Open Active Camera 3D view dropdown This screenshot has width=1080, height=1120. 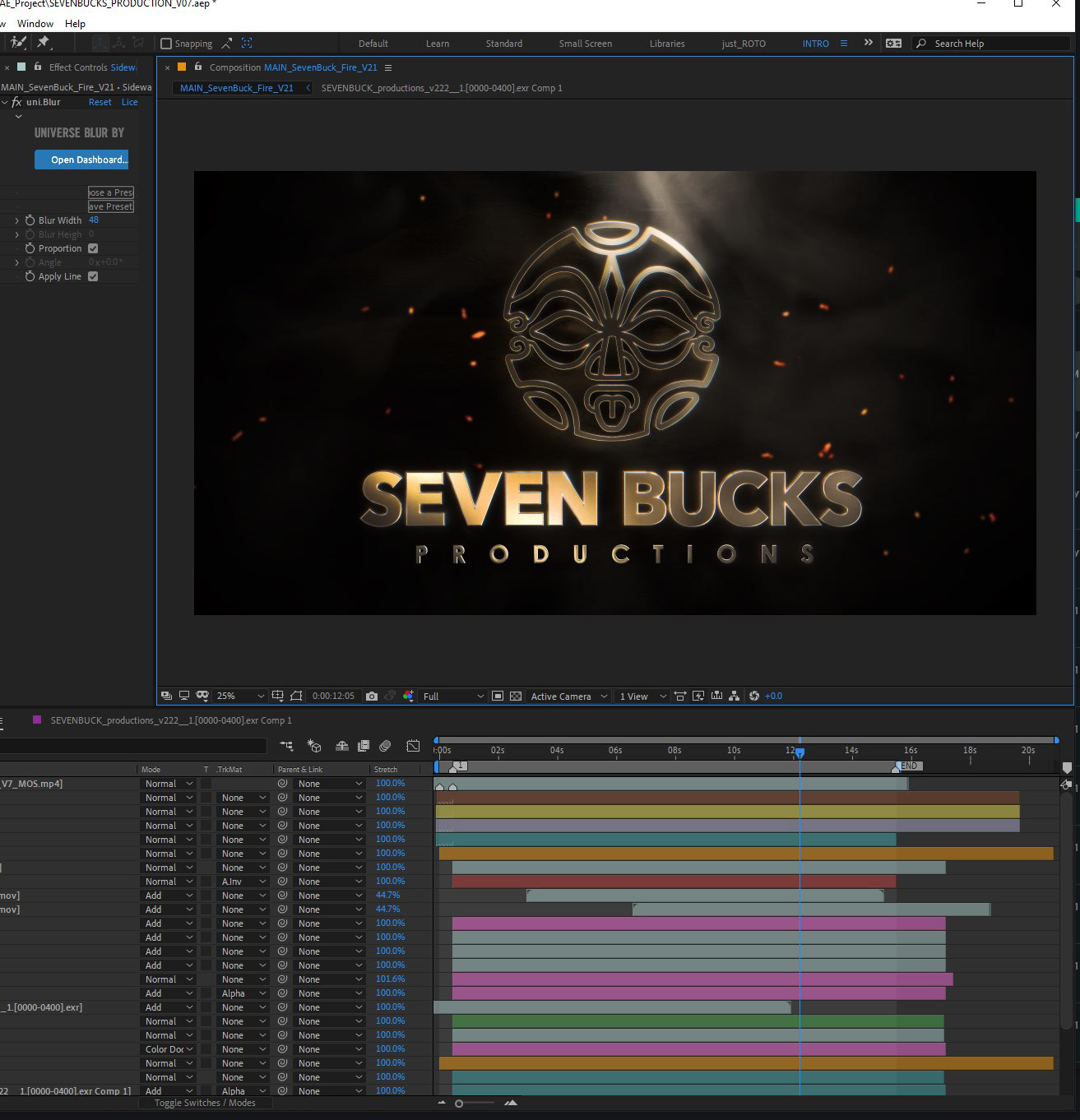click(568, 696)
